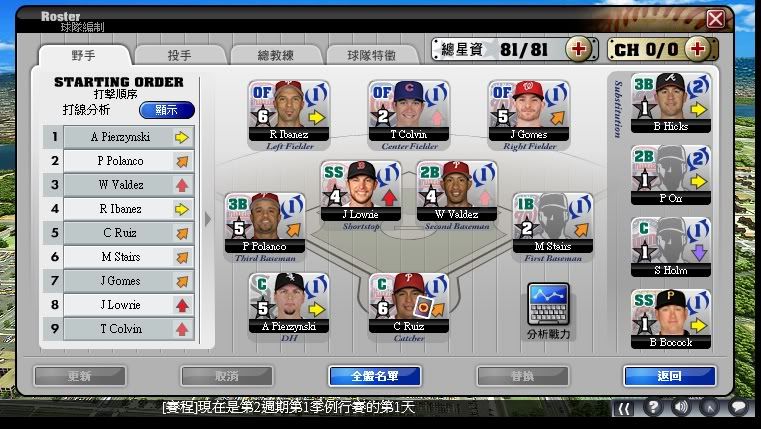Click condition arrow beside A Pierzynski row
The height and width of the screenshot is (429, 761).
[182, 137]
